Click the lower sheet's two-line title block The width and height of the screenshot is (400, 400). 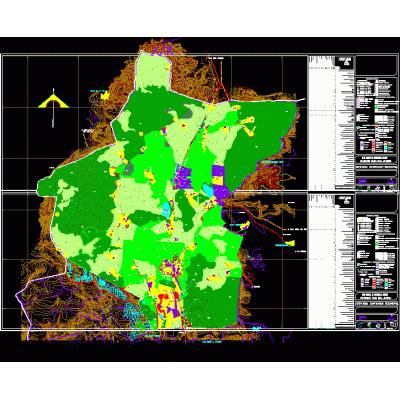click(377, 296)
